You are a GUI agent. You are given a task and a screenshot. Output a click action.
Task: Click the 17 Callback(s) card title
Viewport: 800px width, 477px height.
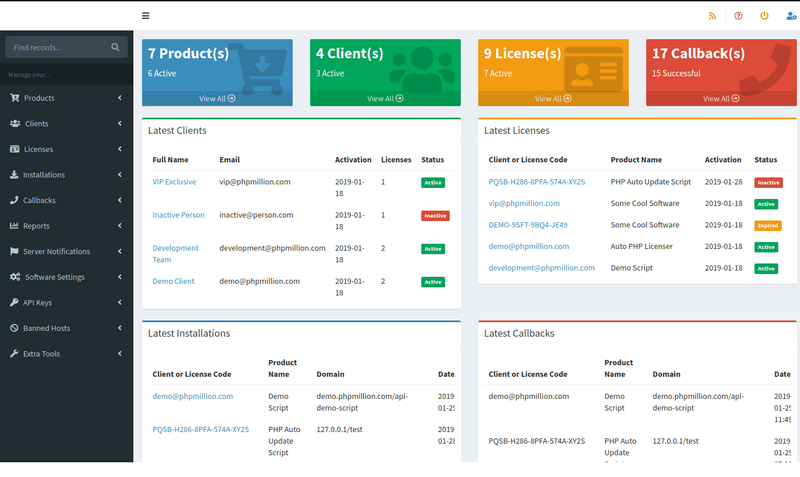[x=698, y=54]
